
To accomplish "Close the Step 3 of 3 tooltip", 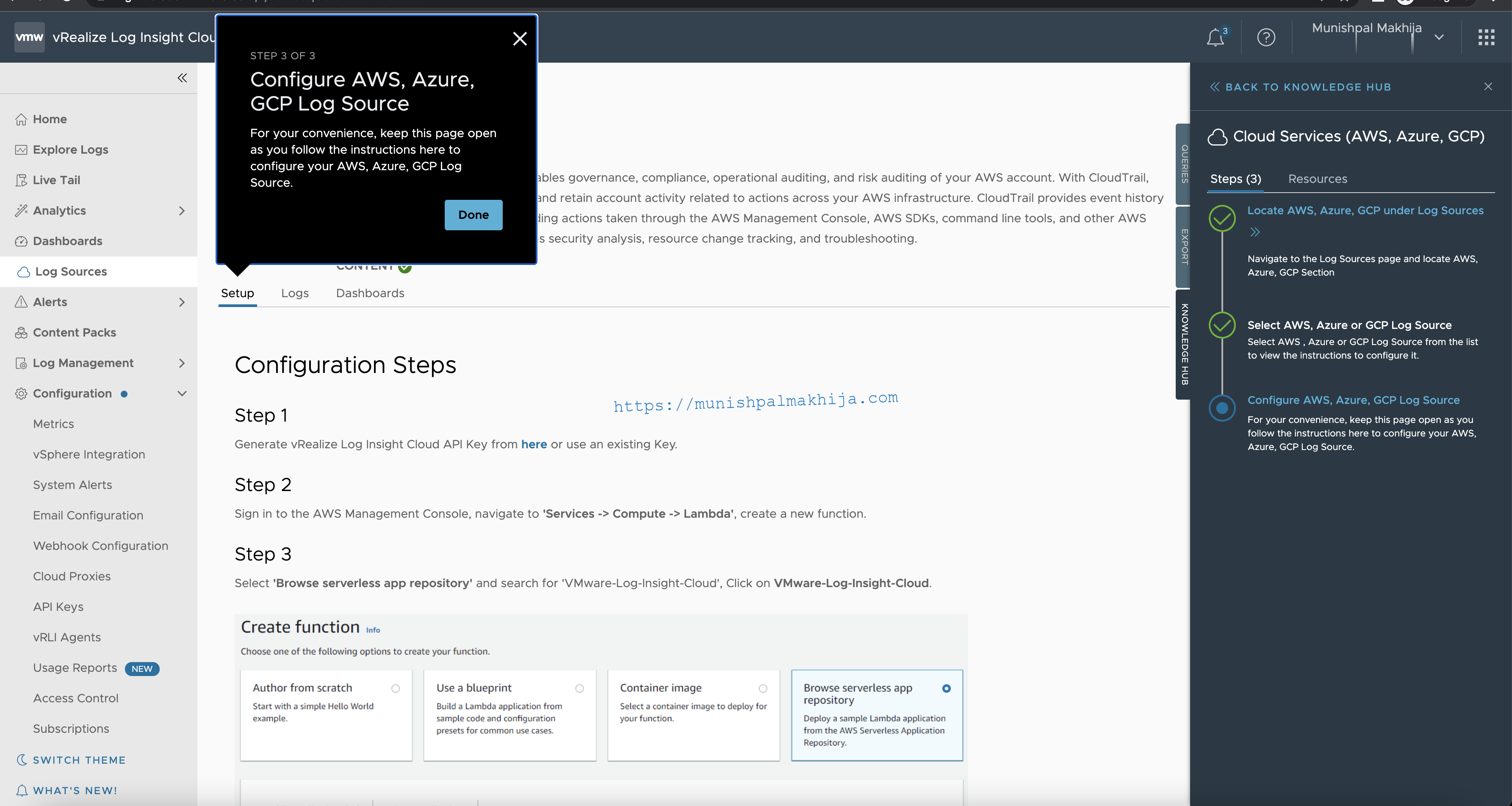I will [x=519, y=39].
